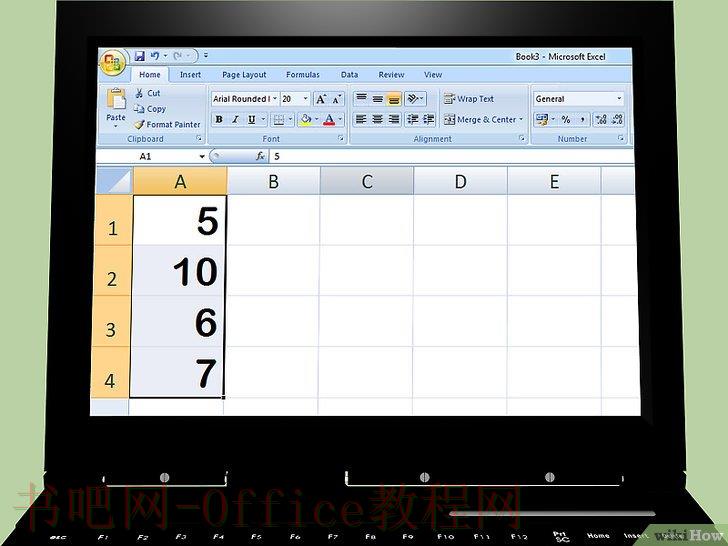
Task: Open Clipboard dialog launcher
Action: point(199,138)
